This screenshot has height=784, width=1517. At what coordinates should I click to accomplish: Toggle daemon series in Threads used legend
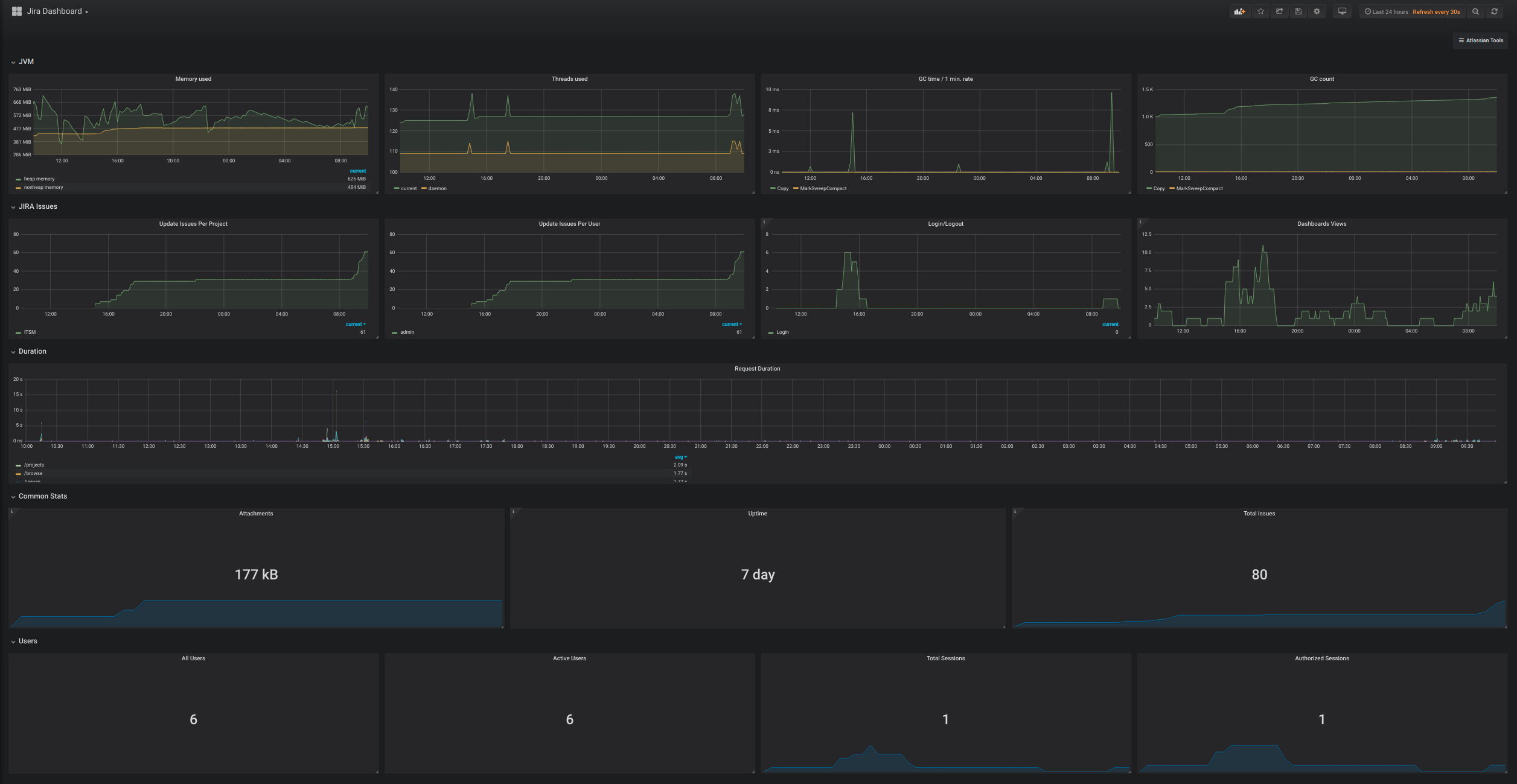(x=438, y=188)
